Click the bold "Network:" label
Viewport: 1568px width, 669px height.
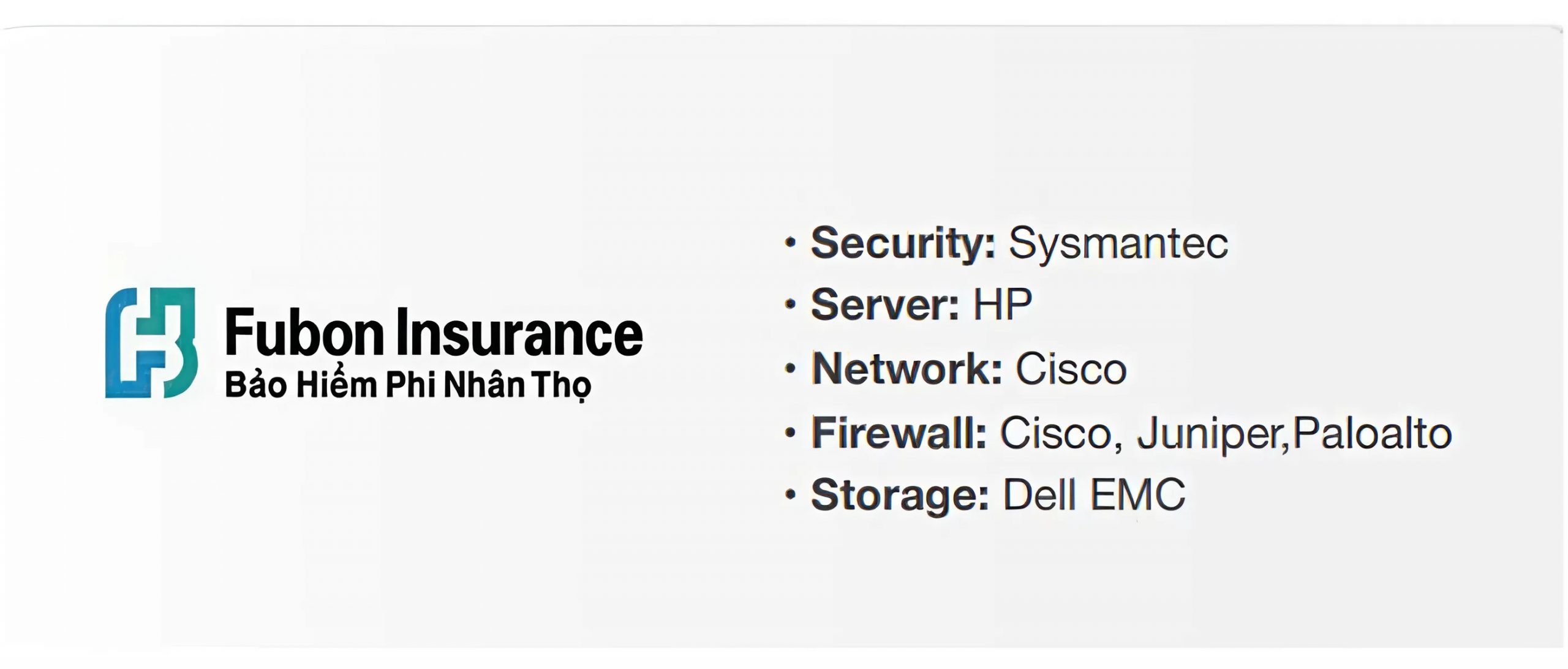pos(907,369)
